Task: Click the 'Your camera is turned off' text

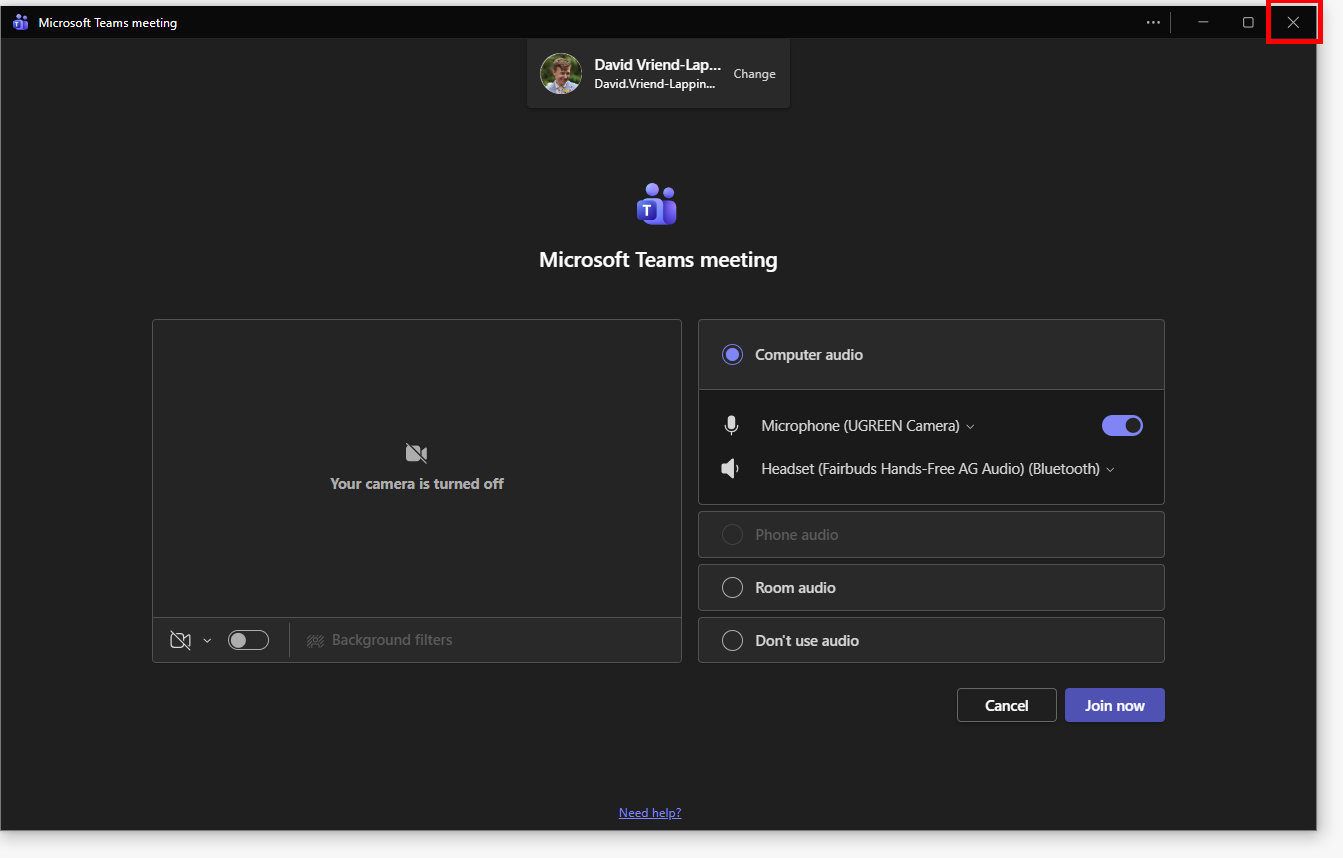Action: [417, 484]
